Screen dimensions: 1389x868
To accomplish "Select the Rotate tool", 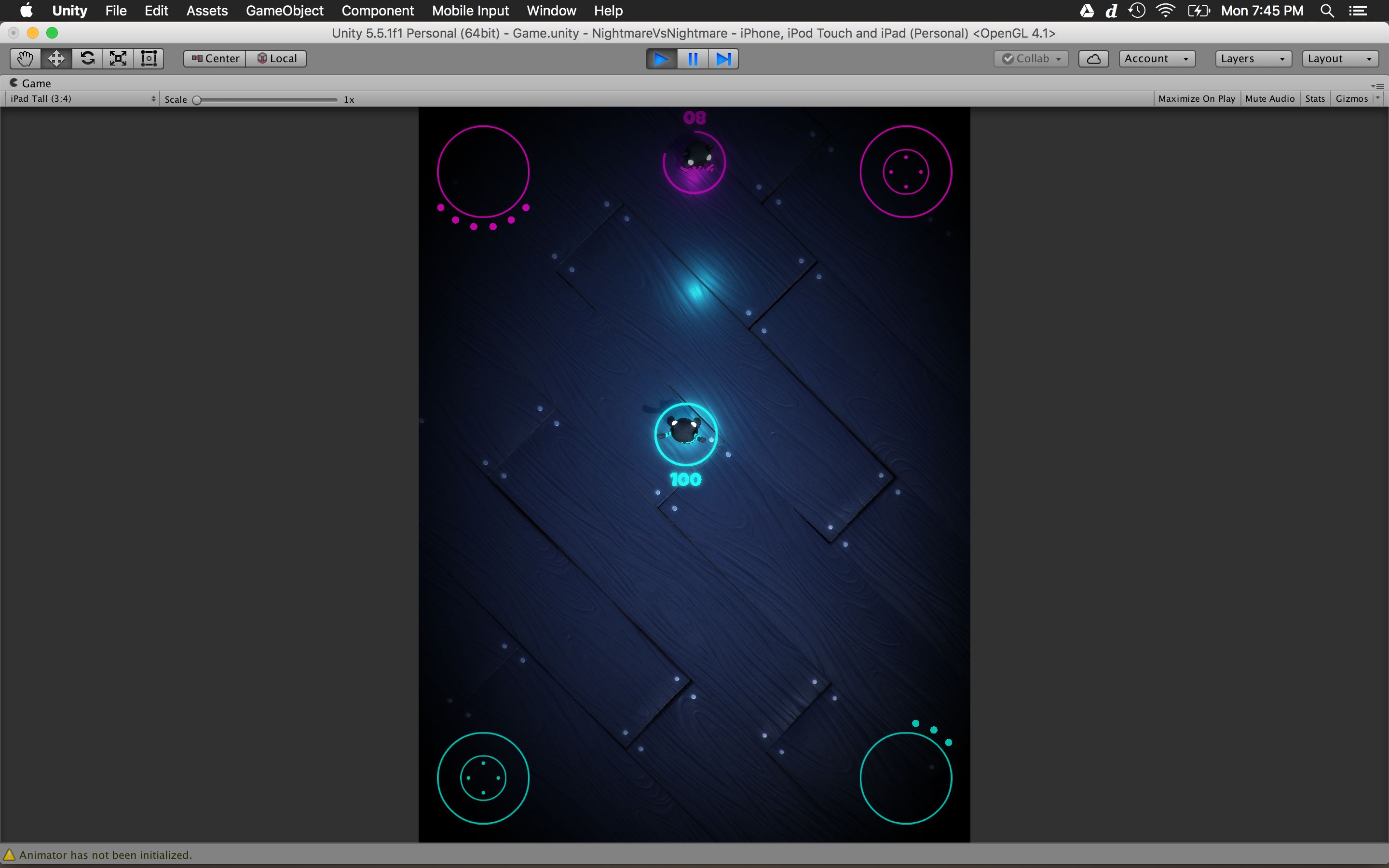I will pos(87,58).
